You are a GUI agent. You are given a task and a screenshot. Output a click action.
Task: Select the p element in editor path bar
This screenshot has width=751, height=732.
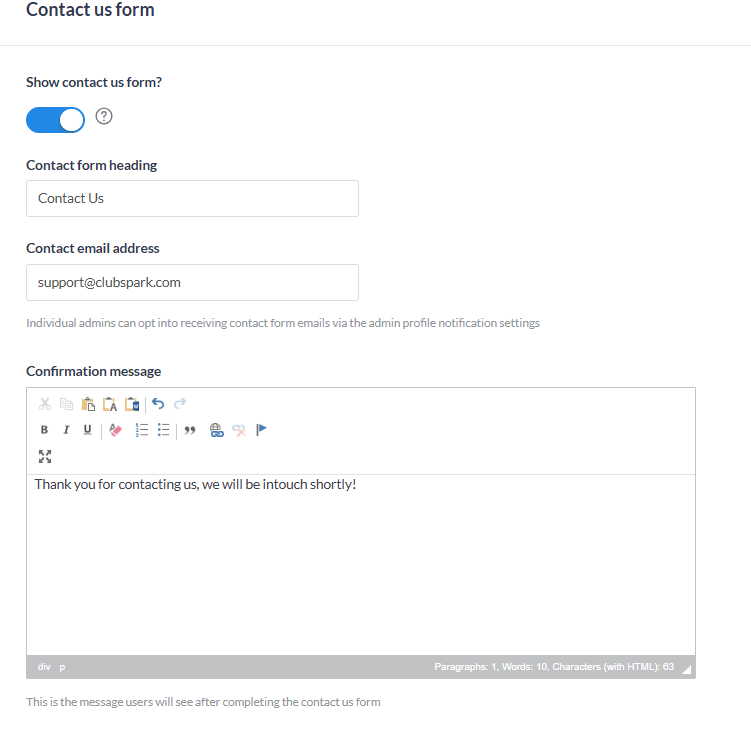62,667
